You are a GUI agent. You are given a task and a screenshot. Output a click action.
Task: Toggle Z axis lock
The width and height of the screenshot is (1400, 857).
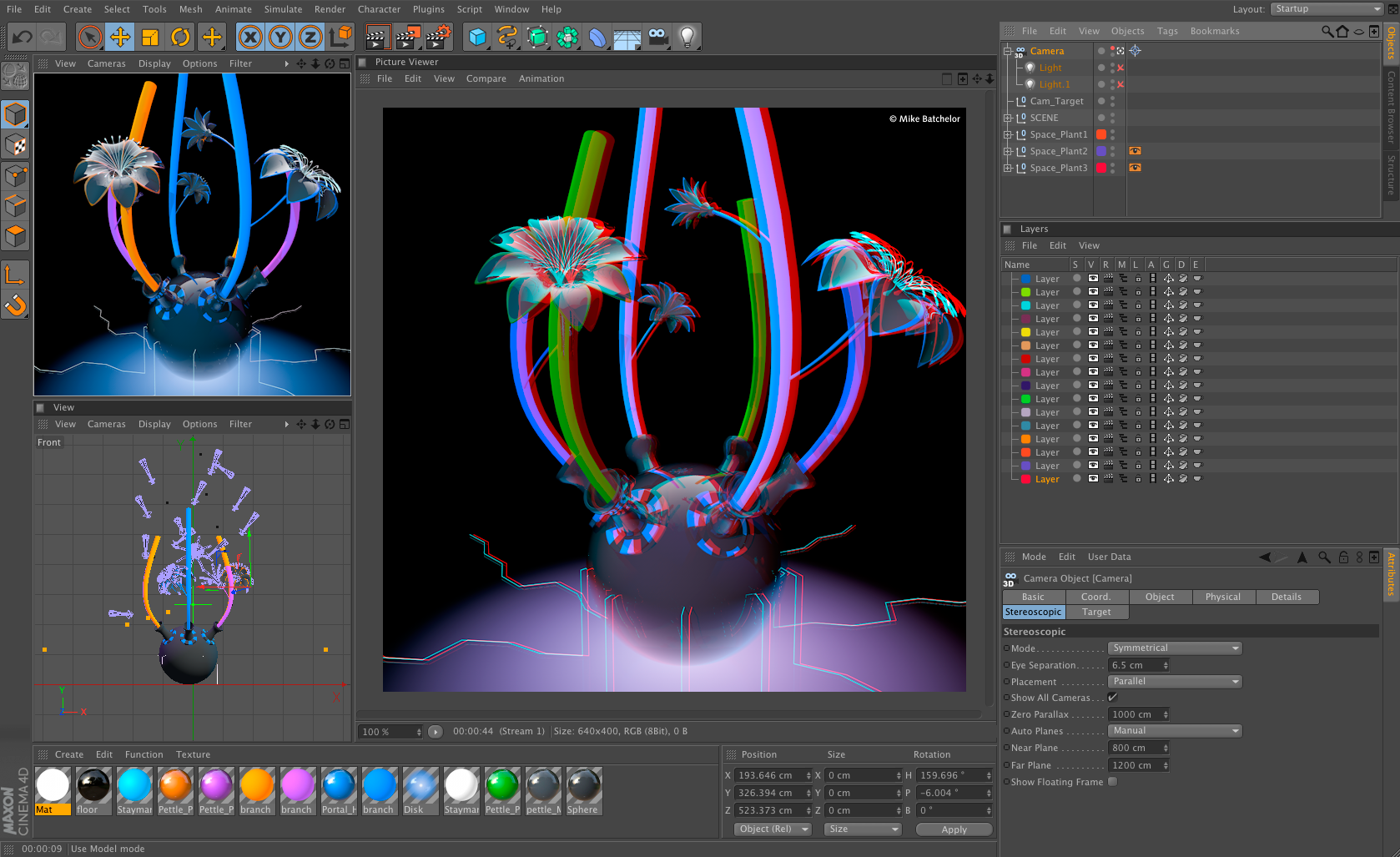(310, 37)
